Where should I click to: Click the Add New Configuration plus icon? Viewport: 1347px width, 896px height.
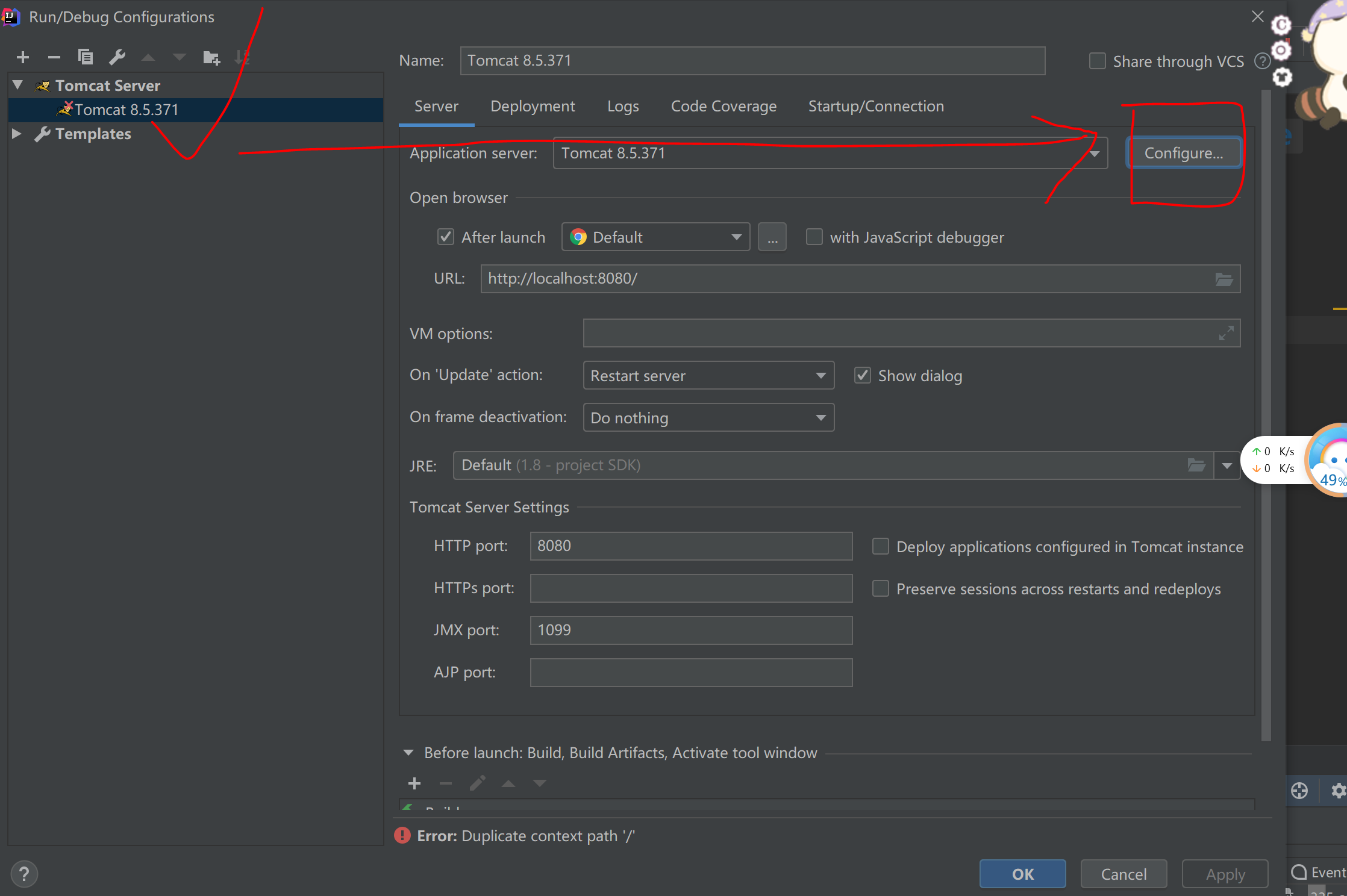(x=23, y=58)
